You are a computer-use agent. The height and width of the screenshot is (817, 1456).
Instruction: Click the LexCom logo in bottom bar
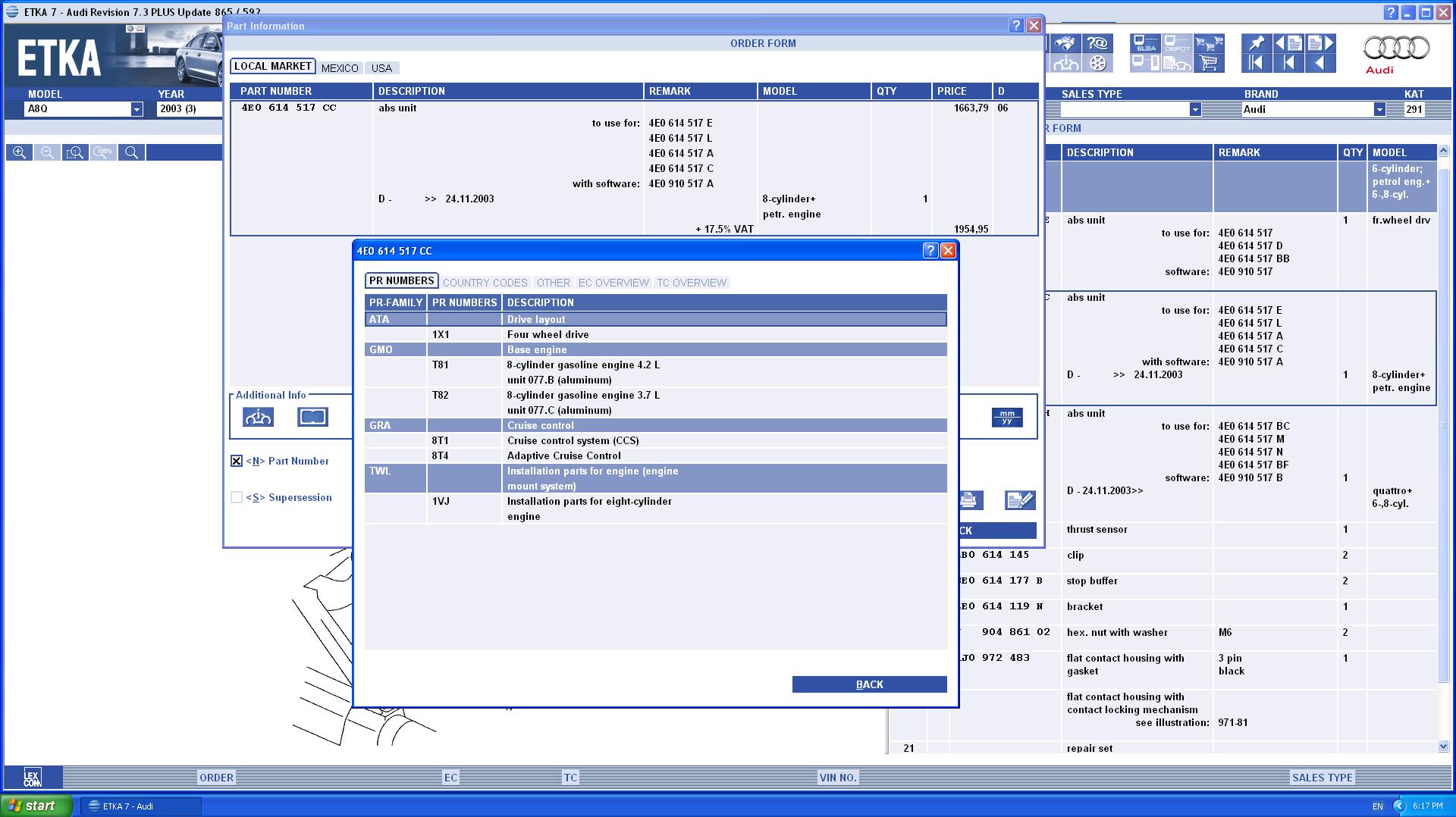32,778
